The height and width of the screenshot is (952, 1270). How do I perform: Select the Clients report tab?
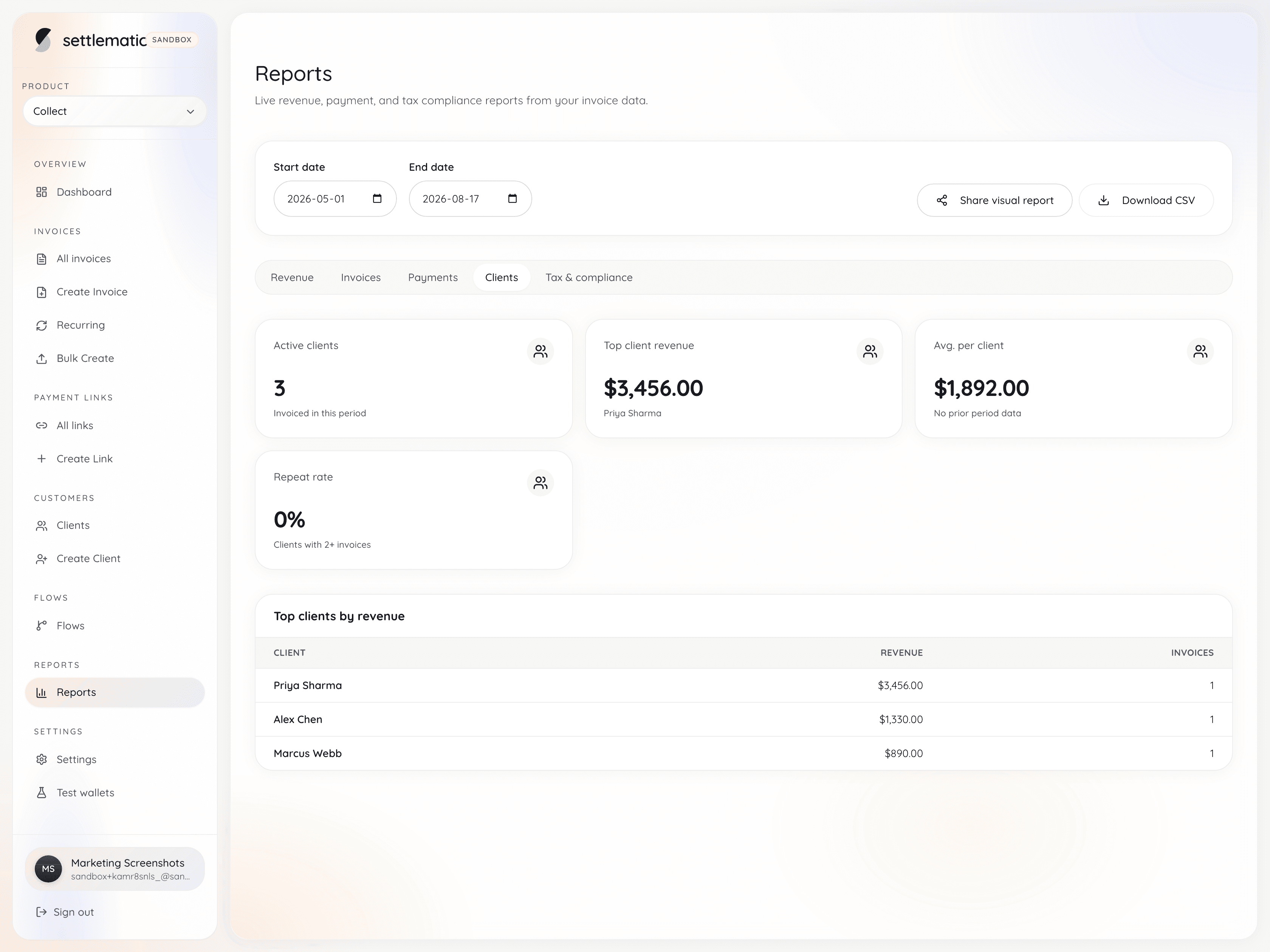click(x=501, y=277)
